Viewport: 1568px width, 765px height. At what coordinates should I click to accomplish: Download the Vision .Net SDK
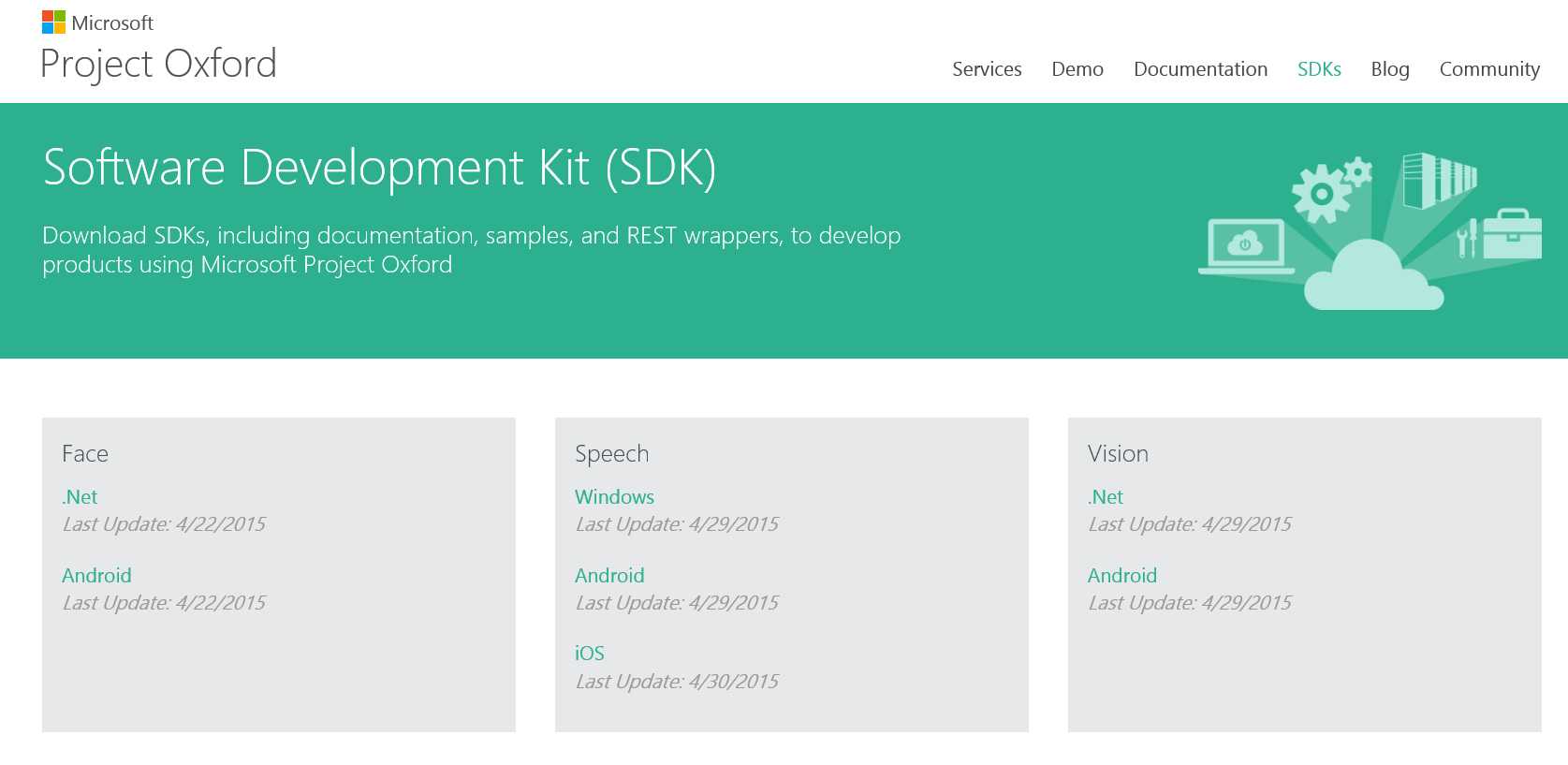click(1106, 497)
